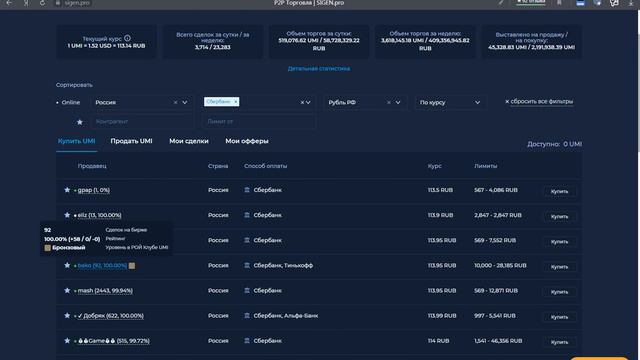Viewport: 640px width, 360px height.
Task: Click the Лимиты column header
Action: 486,166
